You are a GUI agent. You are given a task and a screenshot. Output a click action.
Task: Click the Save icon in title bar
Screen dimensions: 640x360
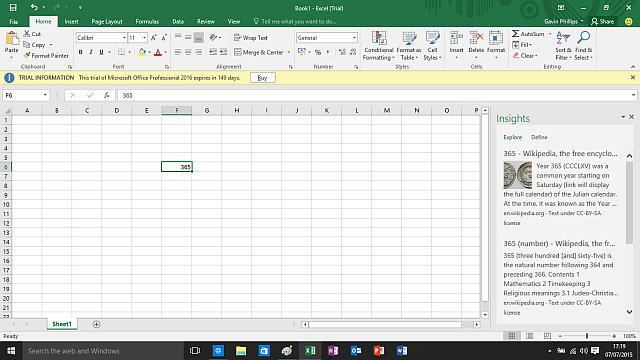coord(13,8)
